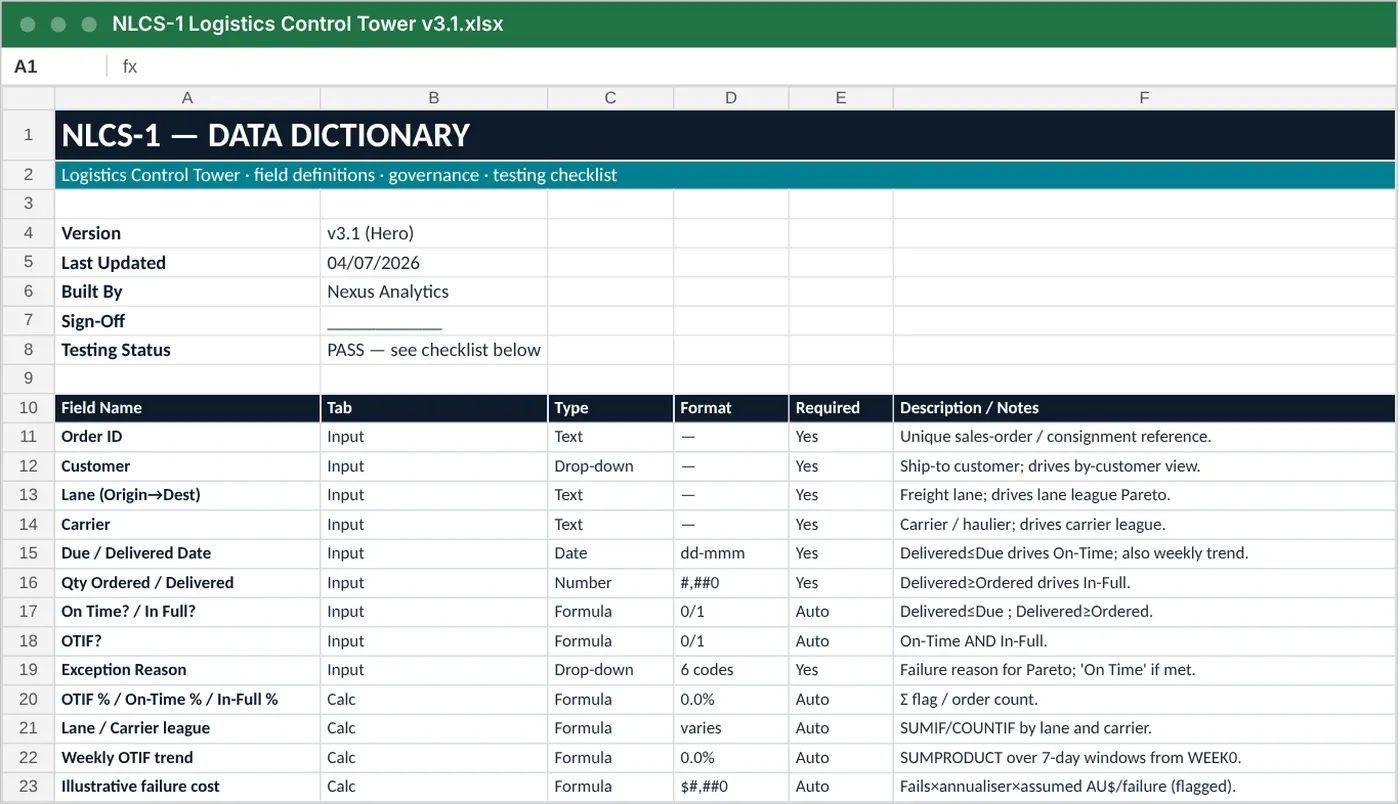Select the 'Qty Ordered / Delivered' cell
Viewport: 1400px width, 804px height.
tap(187, 583)
